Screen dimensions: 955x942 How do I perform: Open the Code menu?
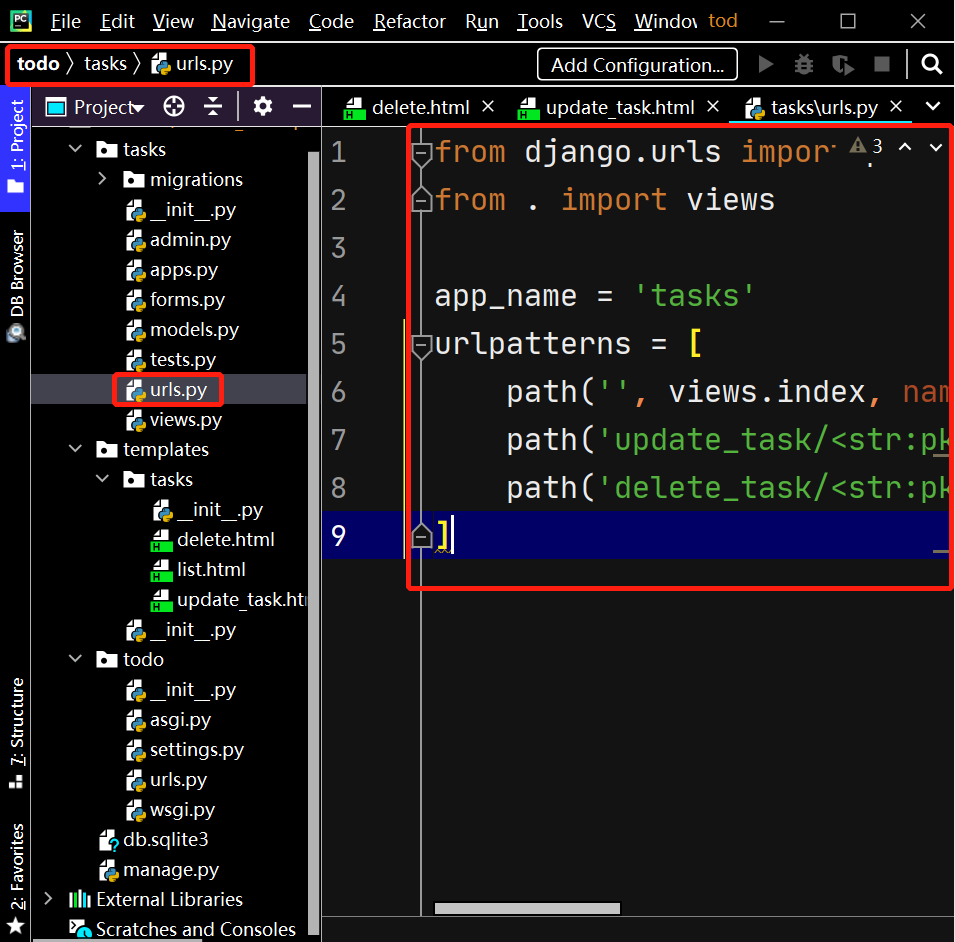[331, 21]
